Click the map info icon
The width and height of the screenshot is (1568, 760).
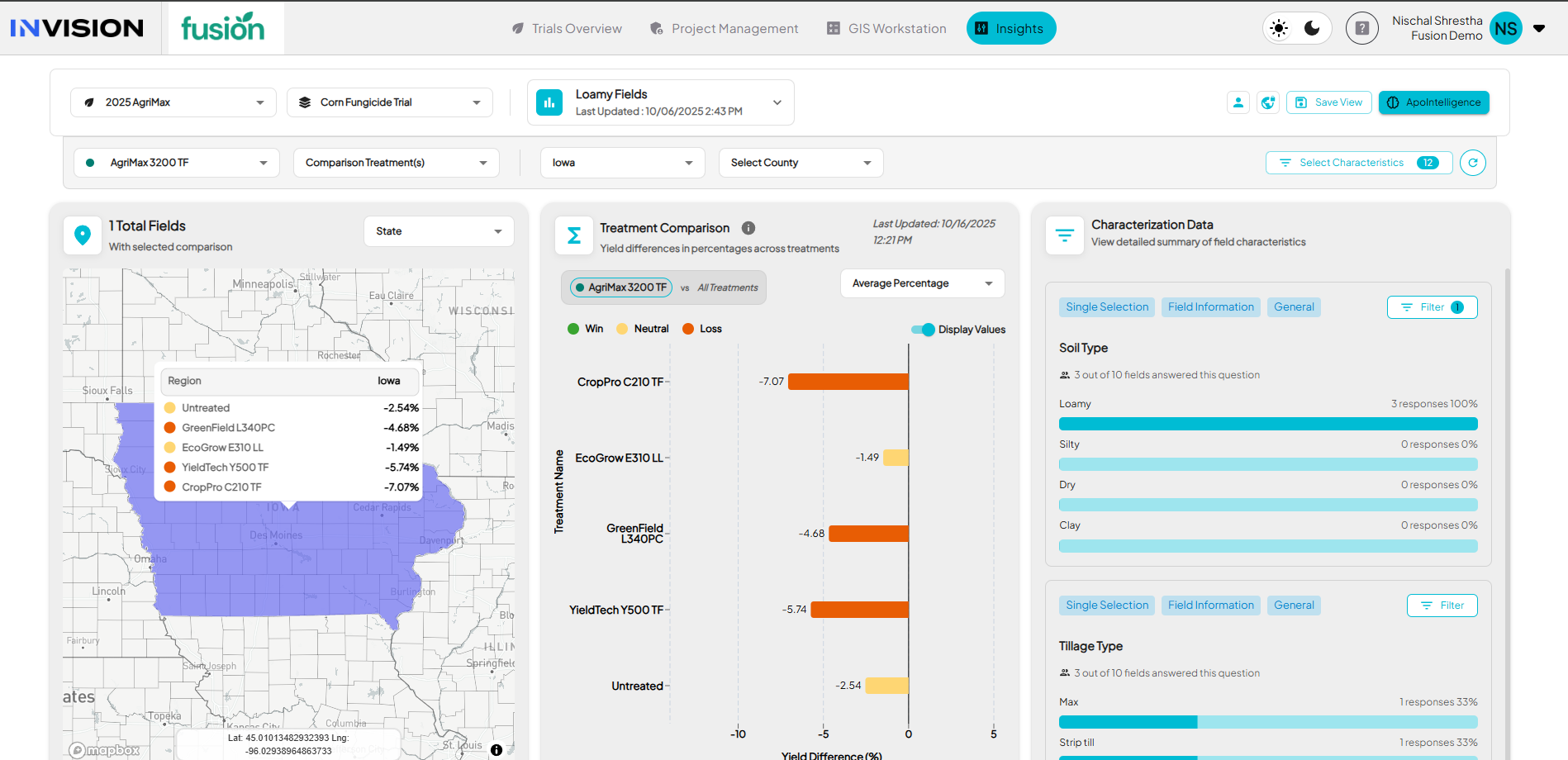coord(497,750)
